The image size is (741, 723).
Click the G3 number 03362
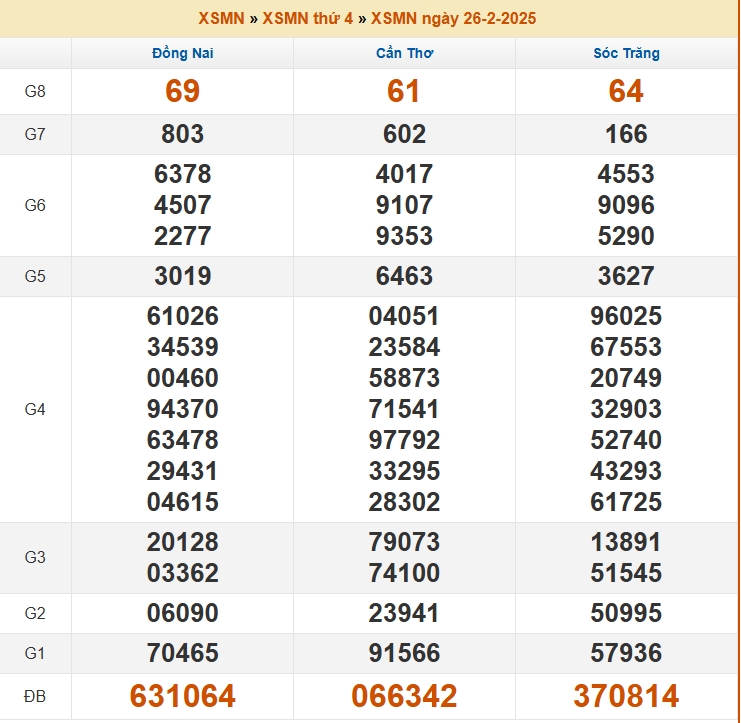click(182, 573)
